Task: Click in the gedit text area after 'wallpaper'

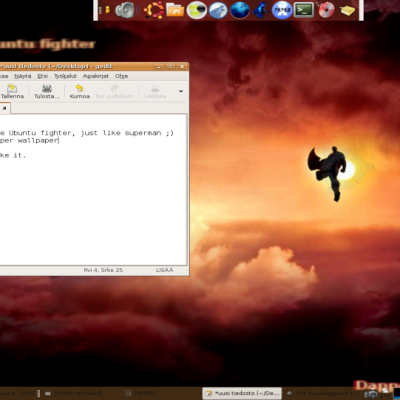Action: tap(60, 141)
